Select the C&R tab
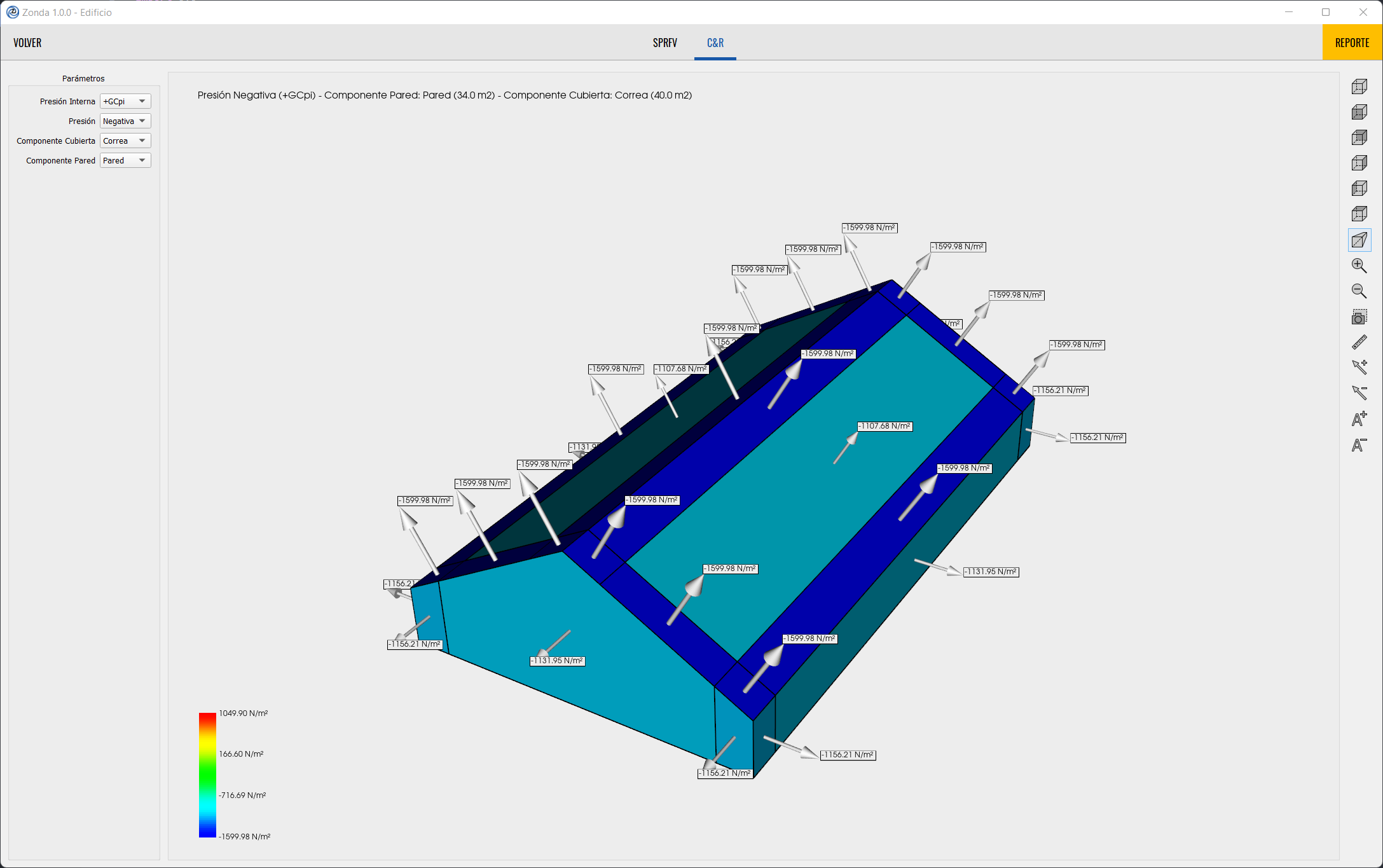 point(715,43)
